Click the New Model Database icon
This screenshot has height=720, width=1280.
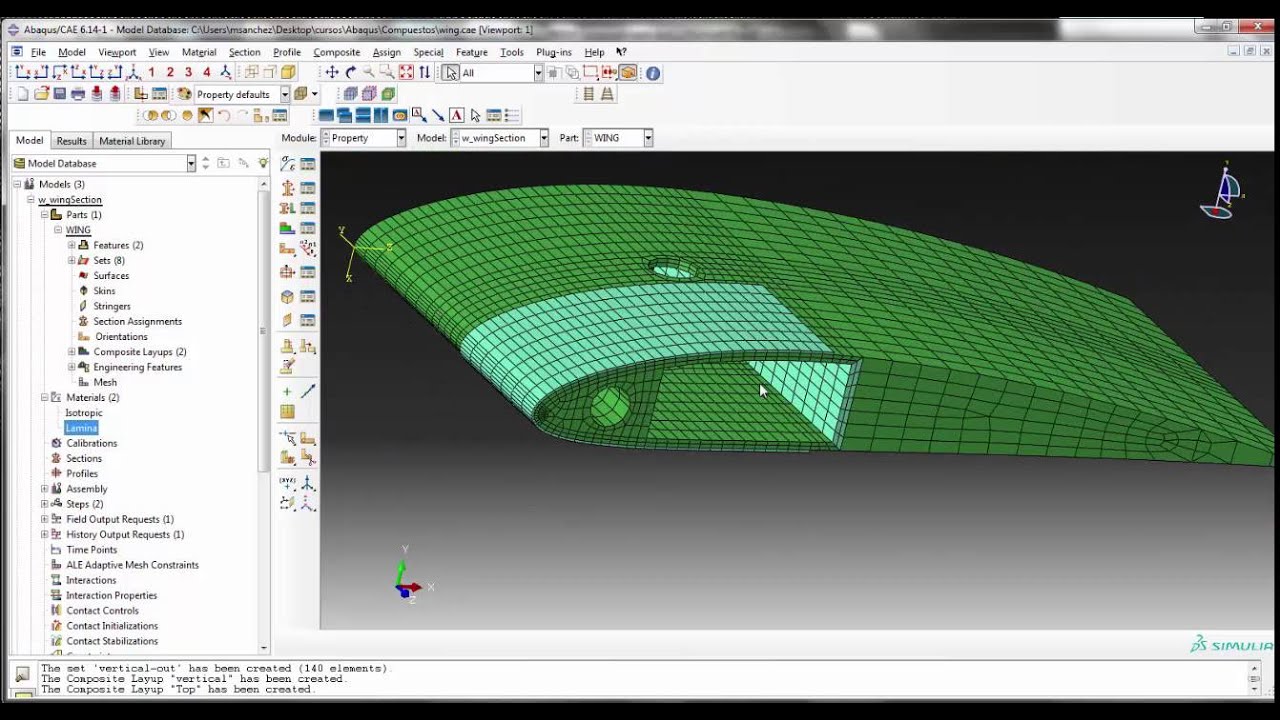(21, 94)
